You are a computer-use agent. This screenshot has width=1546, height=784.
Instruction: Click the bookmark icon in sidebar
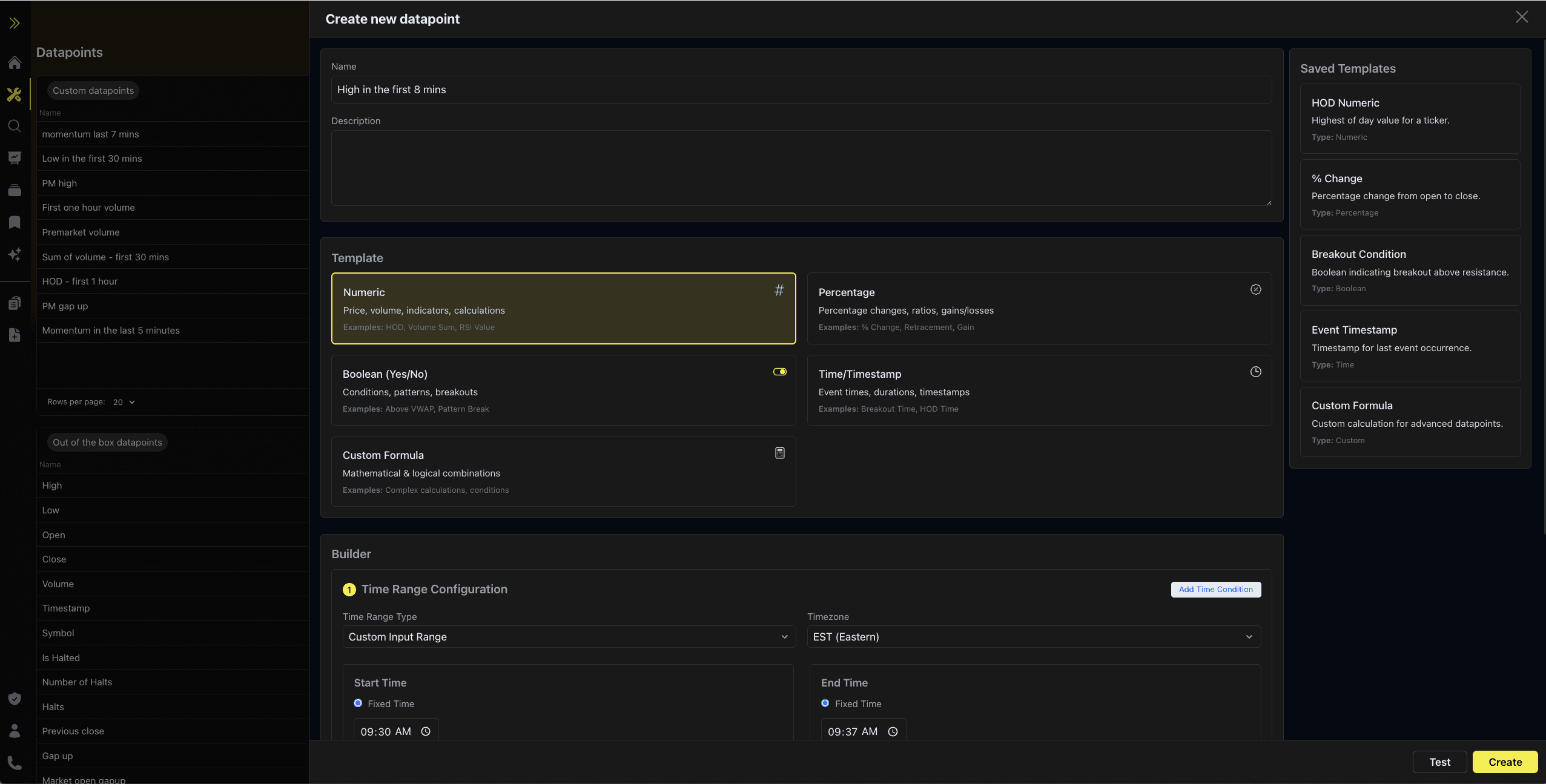[x=15, y=222]
